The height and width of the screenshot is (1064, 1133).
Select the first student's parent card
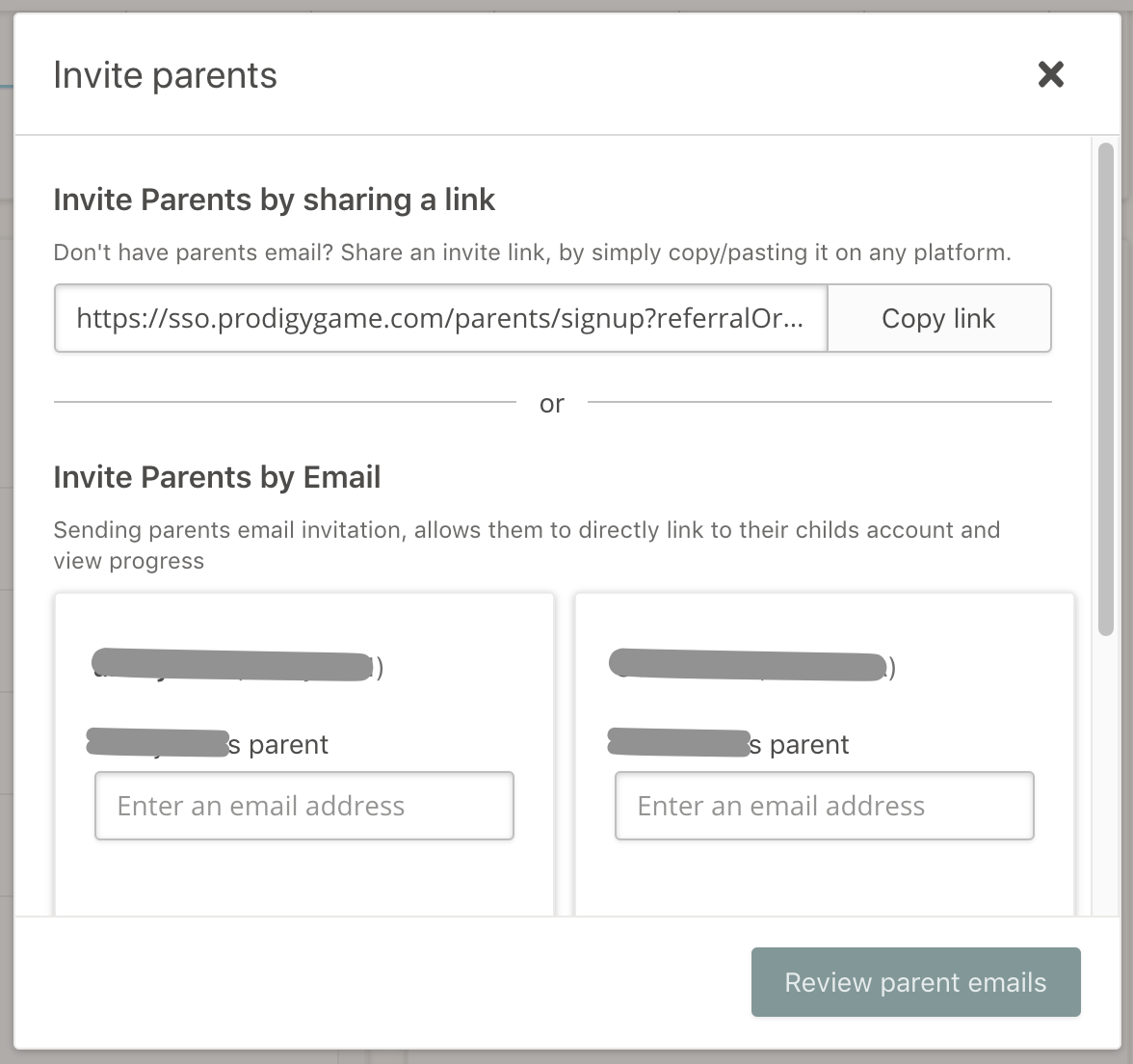[x=304, y=752]
